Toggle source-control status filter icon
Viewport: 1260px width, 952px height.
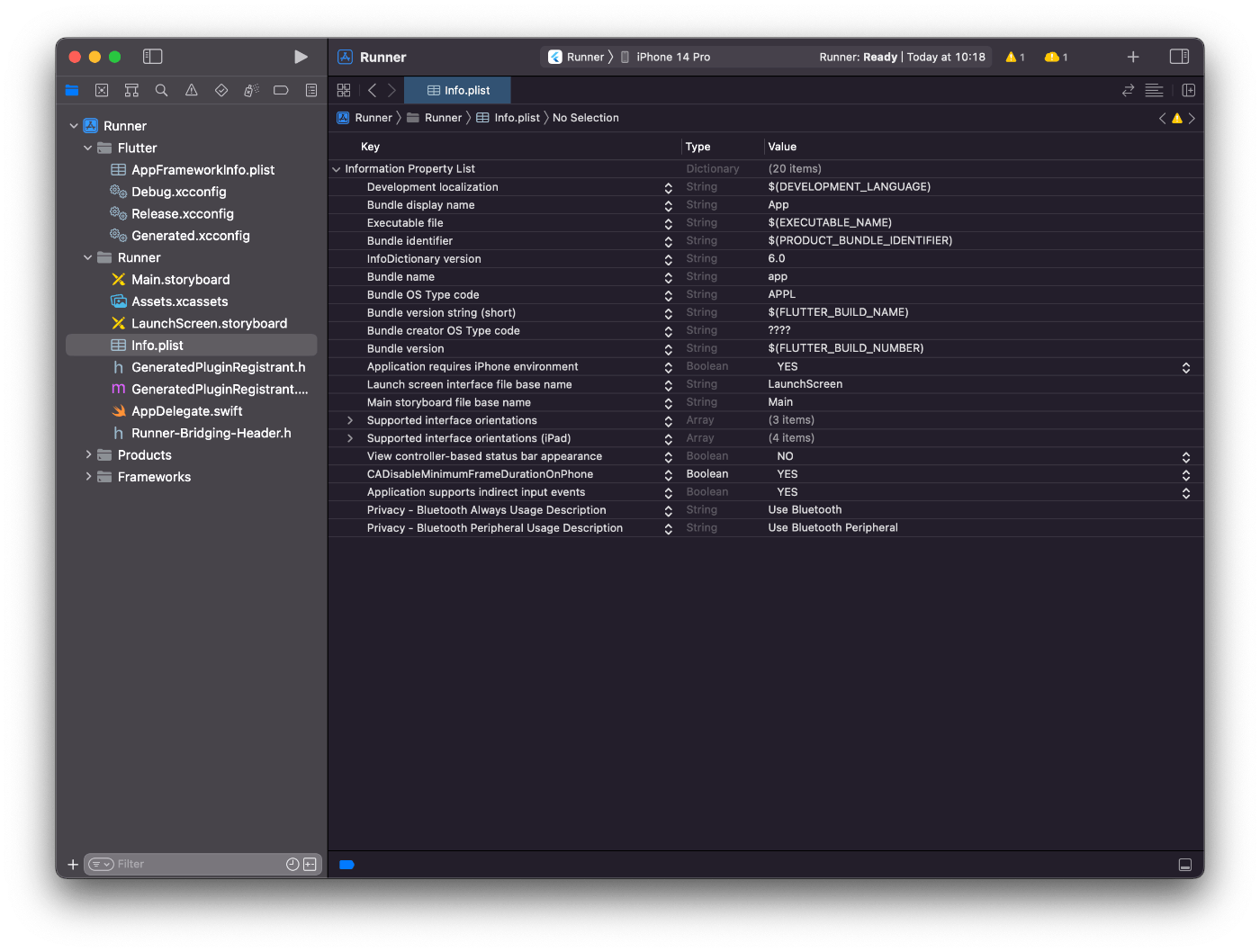click(310, 865)
